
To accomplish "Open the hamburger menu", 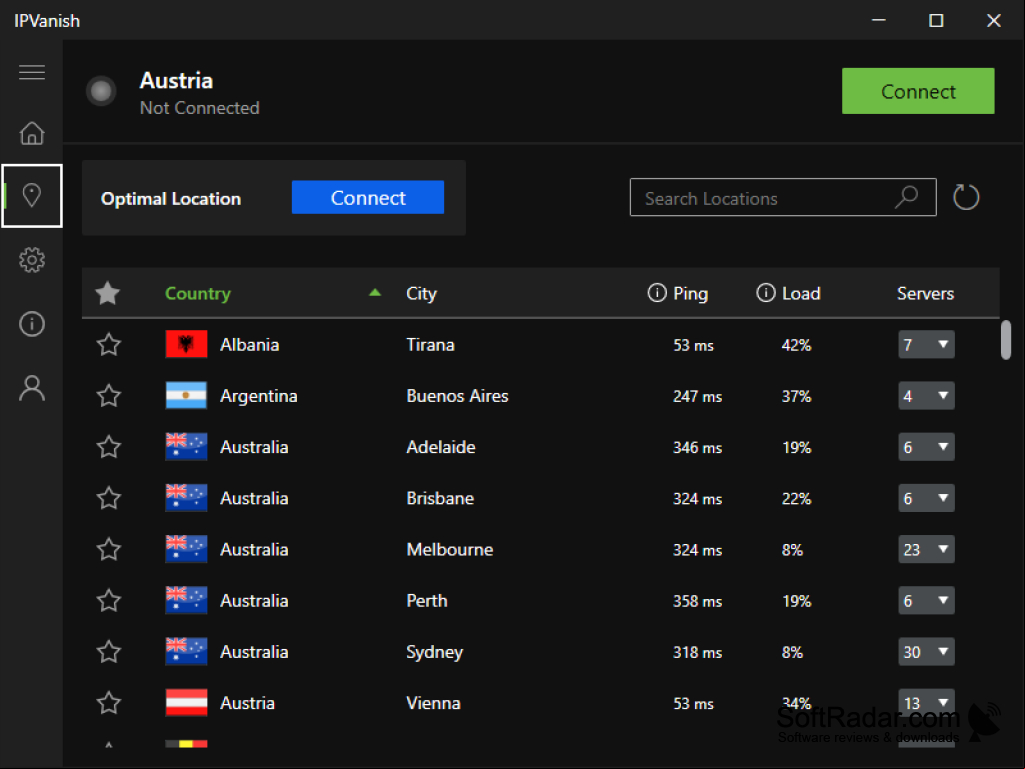I will click(31, 72).
